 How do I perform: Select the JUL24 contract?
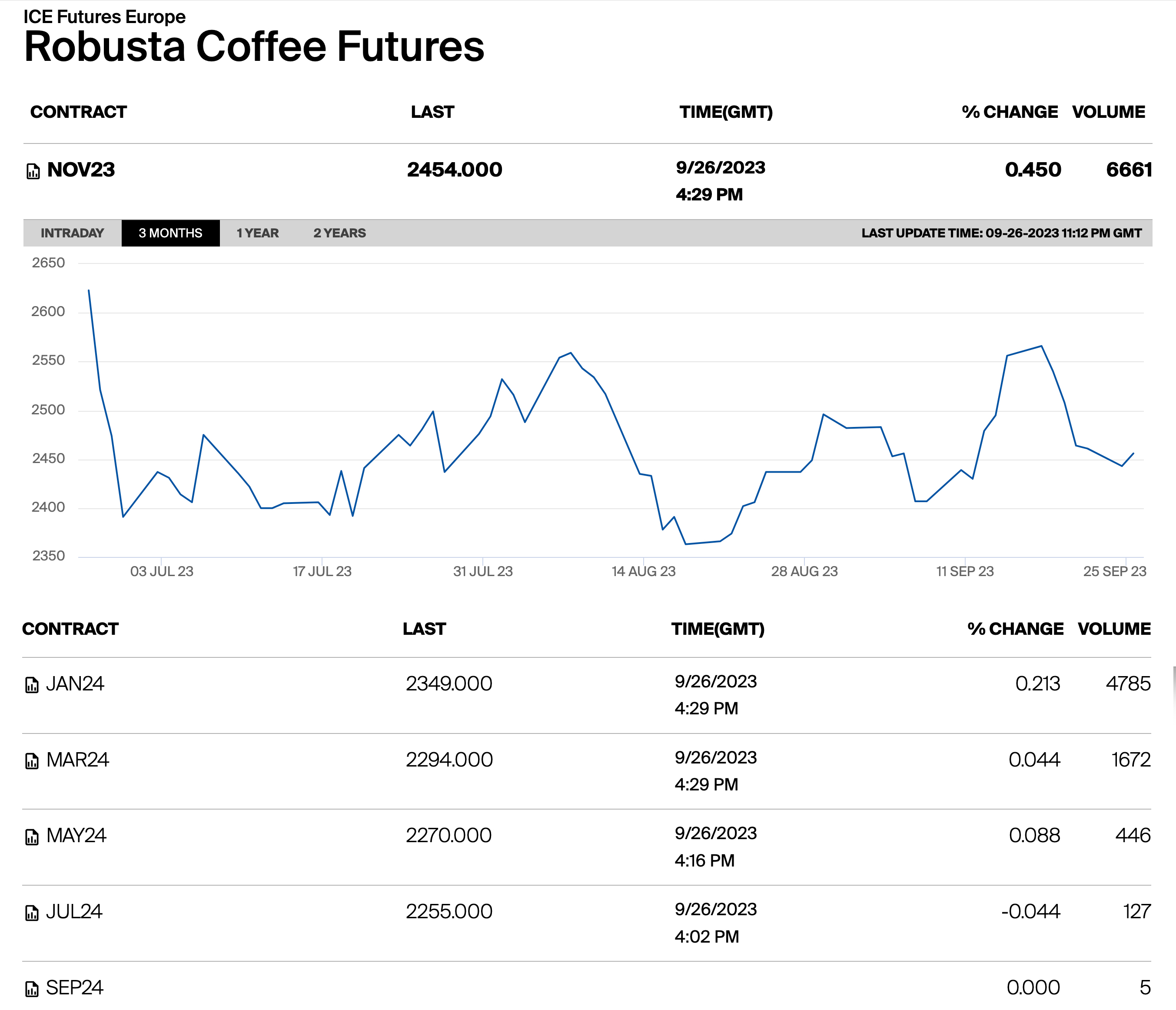pyautogui.click(x=74, y=912)
